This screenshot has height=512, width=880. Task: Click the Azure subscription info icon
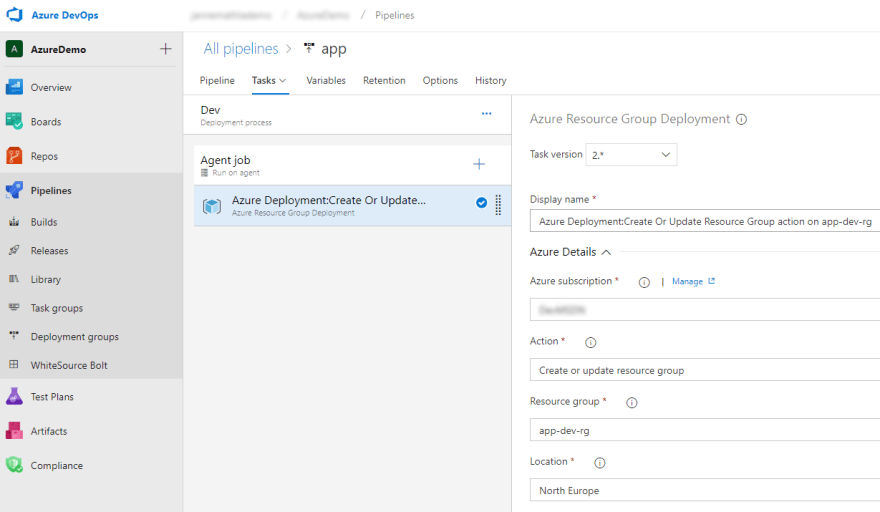click(644, 282)
